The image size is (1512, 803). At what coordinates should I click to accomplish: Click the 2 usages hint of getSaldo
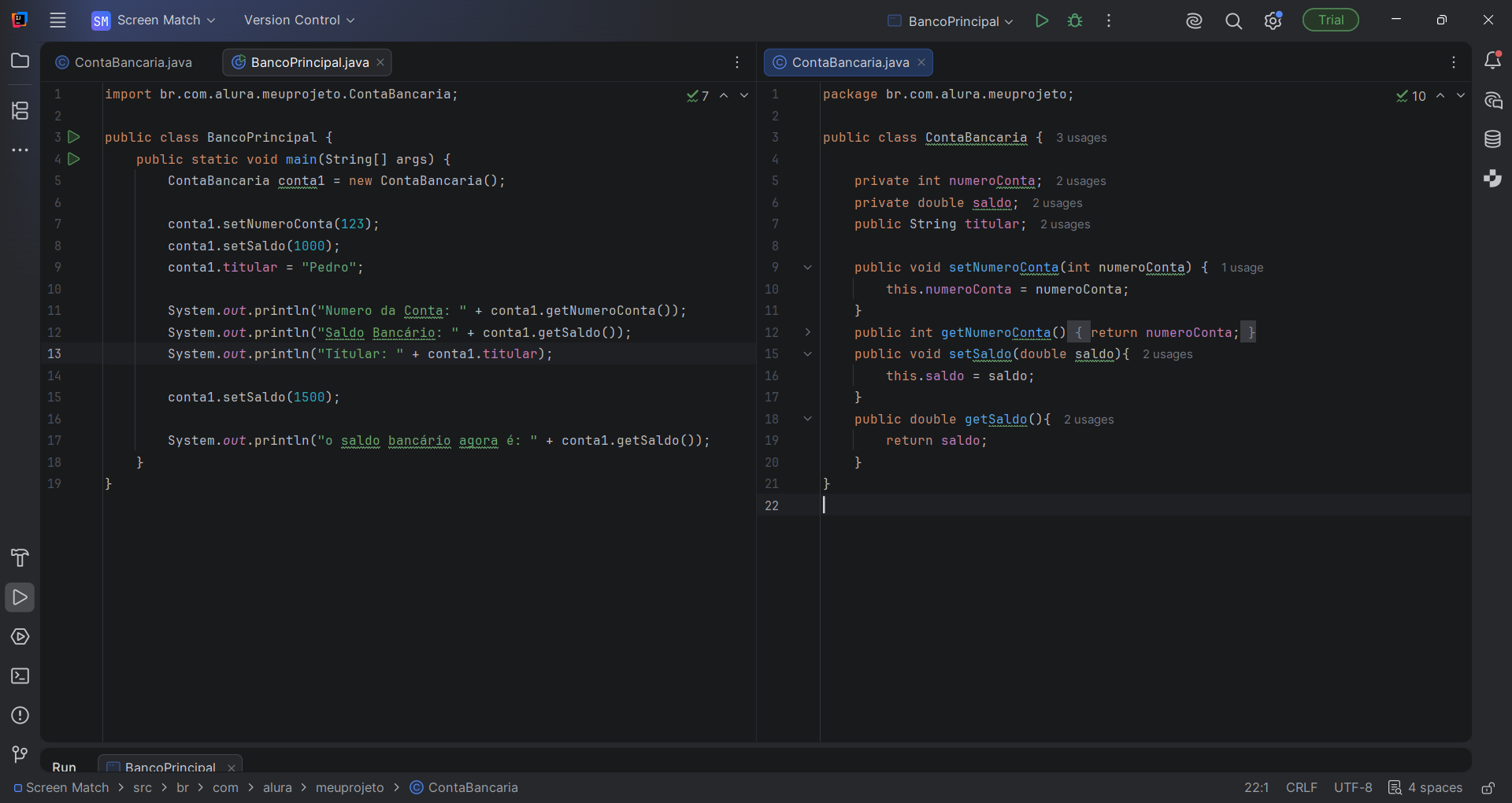[1088, 420]
